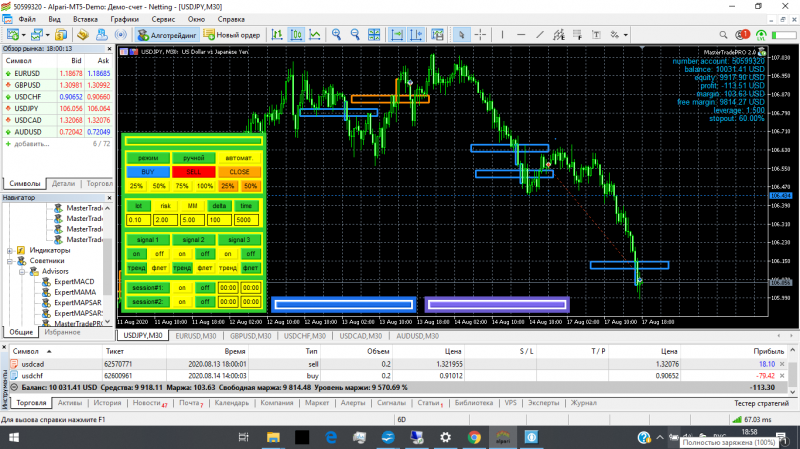
Task: Set signal 3 to флет mode
Action: 250,268
